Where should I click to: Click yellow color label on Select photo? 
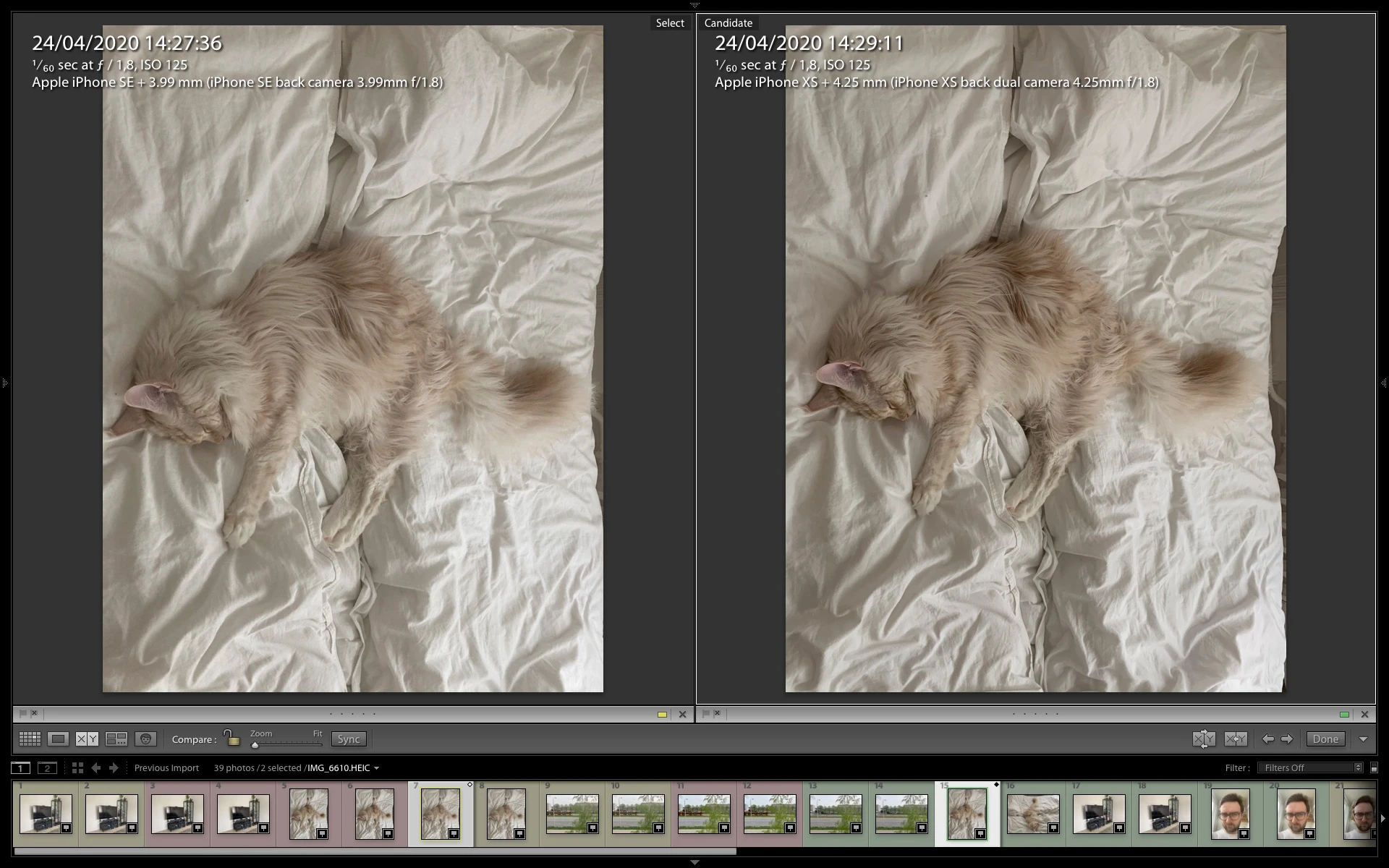click(x=662, y=715)
